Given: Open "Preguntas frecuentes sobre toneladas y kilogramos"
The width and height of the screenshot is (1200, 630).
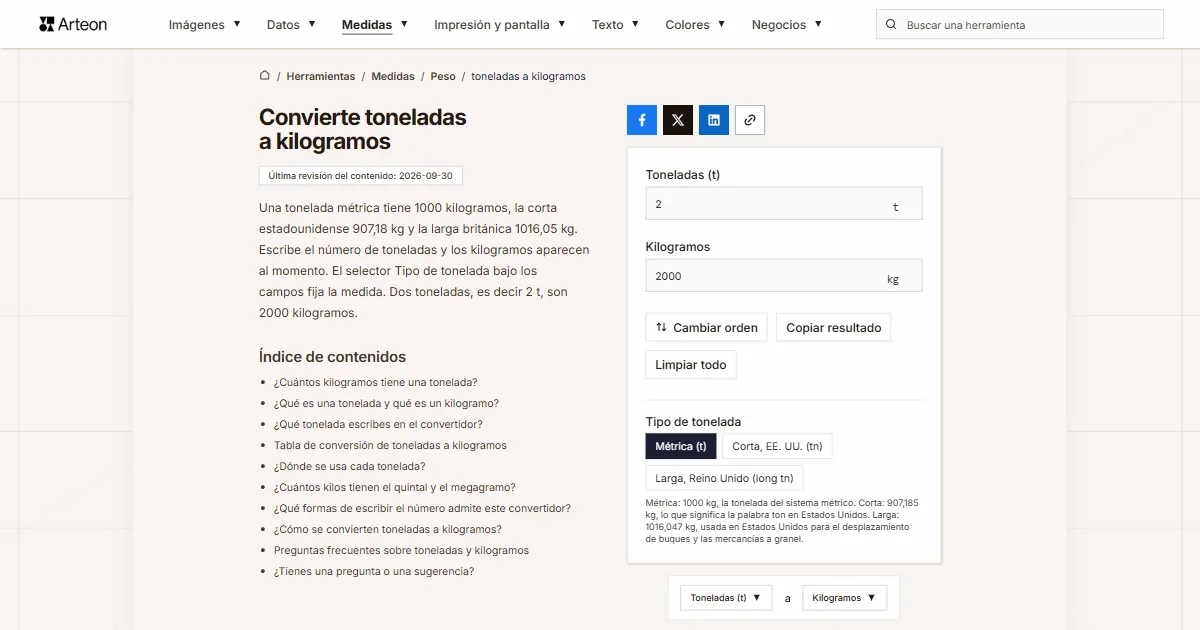Looking at the screenshot, I should click(x=401, y=550).
